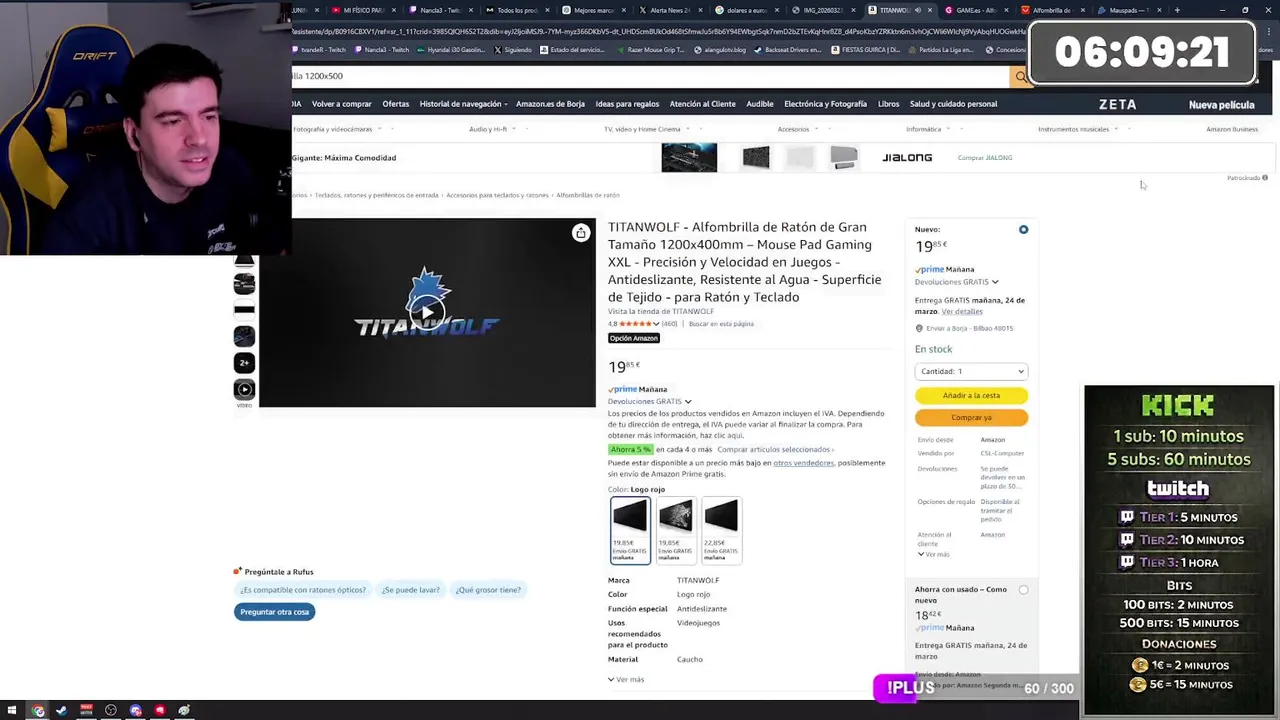The image size is (1280, 720).
Task: Open Historial de navegación menu
Action: point(463,104)
